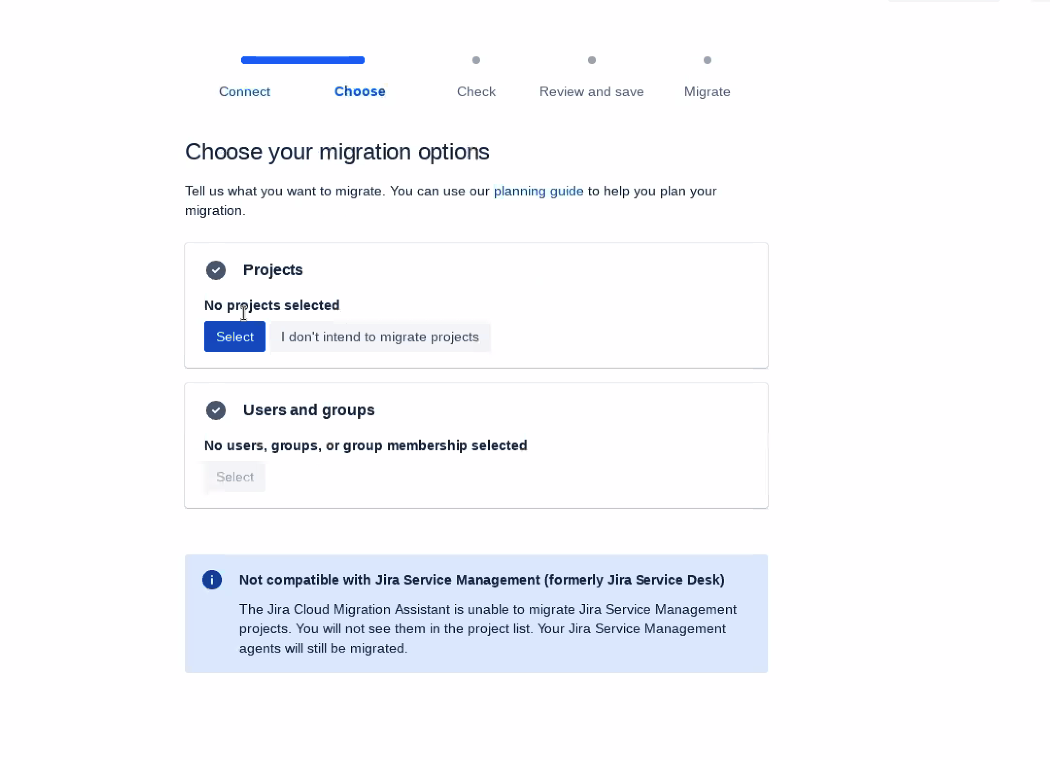Screen dimensions: 1050x760
Task: Click the Projects checkmark circle icon
Action: coord(216,270)
